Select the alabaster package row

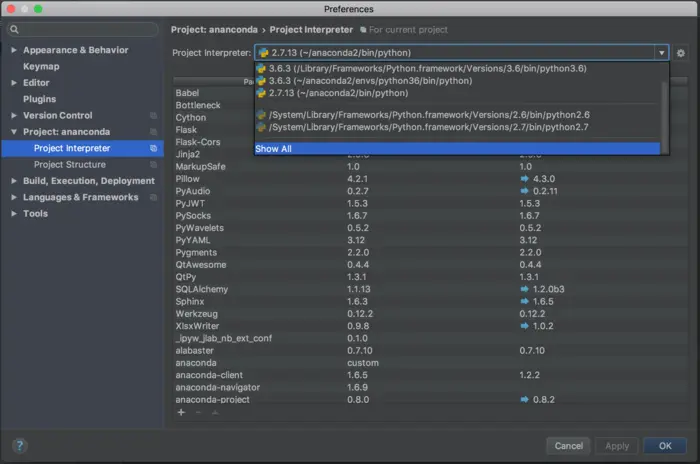[430, 351]
